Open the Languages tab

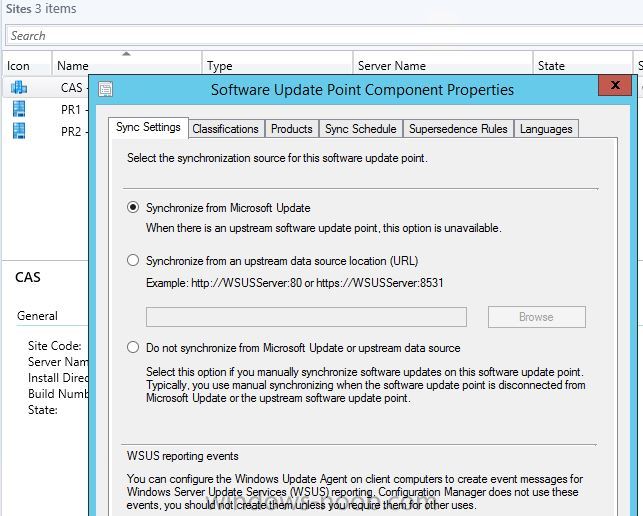point(546,129)
